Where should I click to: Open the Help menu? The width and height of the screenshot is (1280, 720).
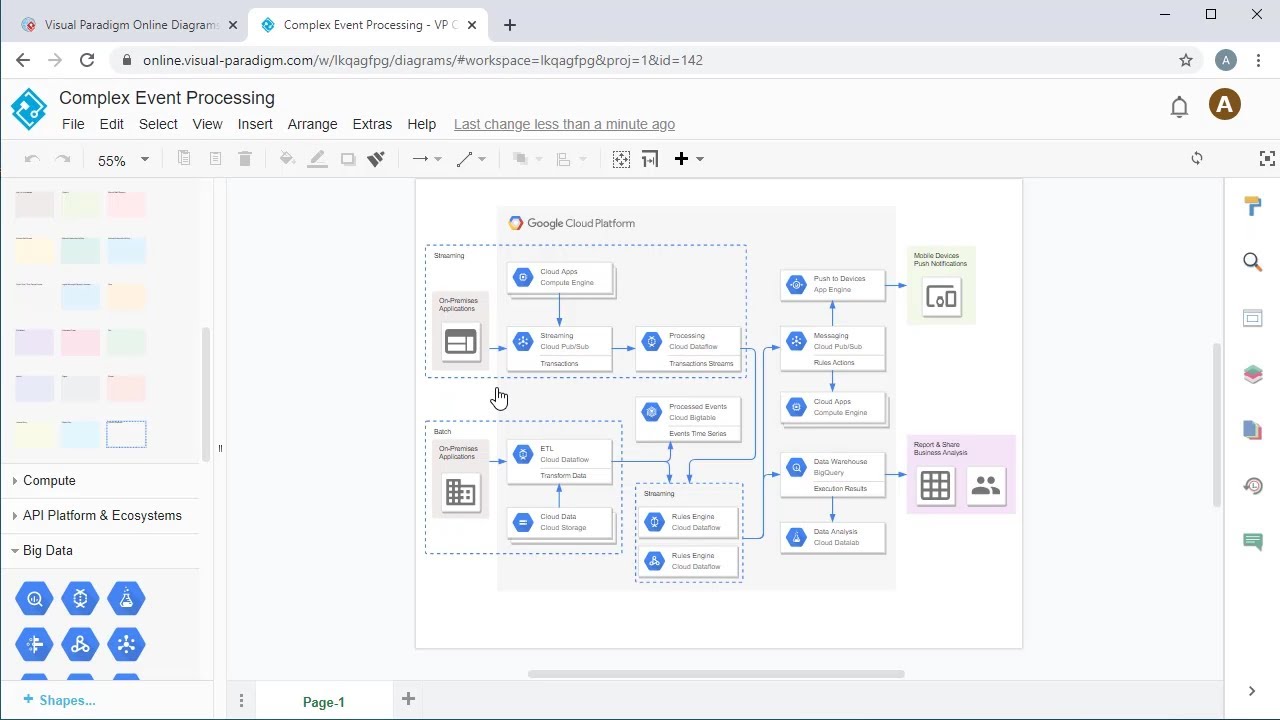(x=422, y=124)
